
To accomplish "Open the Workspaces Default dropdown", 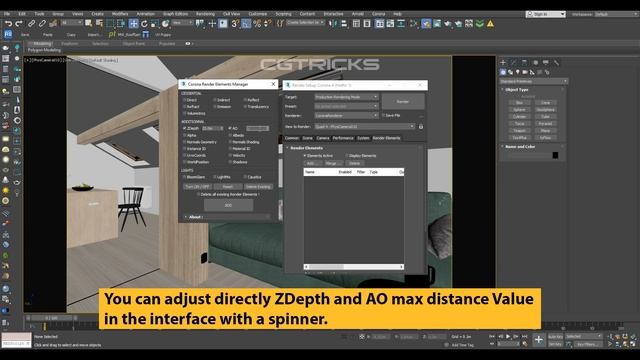I will click(616, 14).
